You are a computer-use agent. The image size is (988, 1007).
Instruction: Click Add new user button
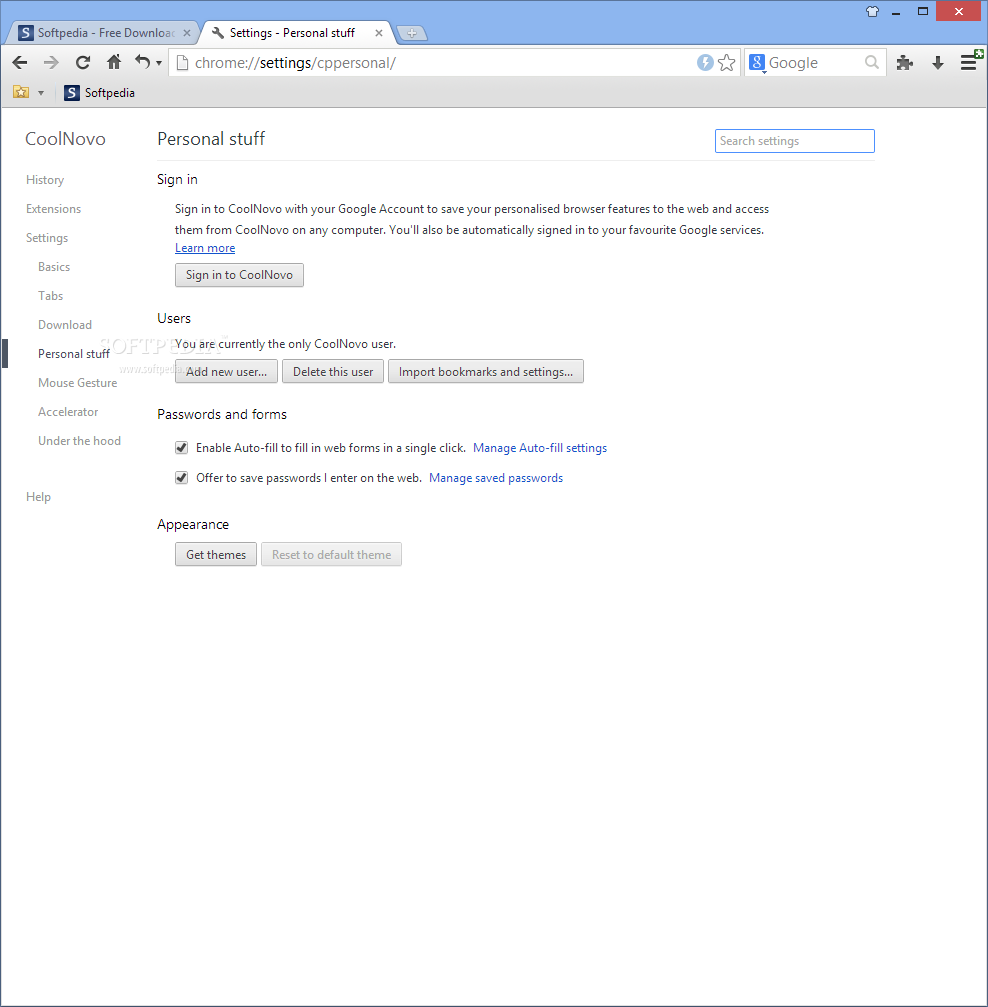[x=226, y=372]
